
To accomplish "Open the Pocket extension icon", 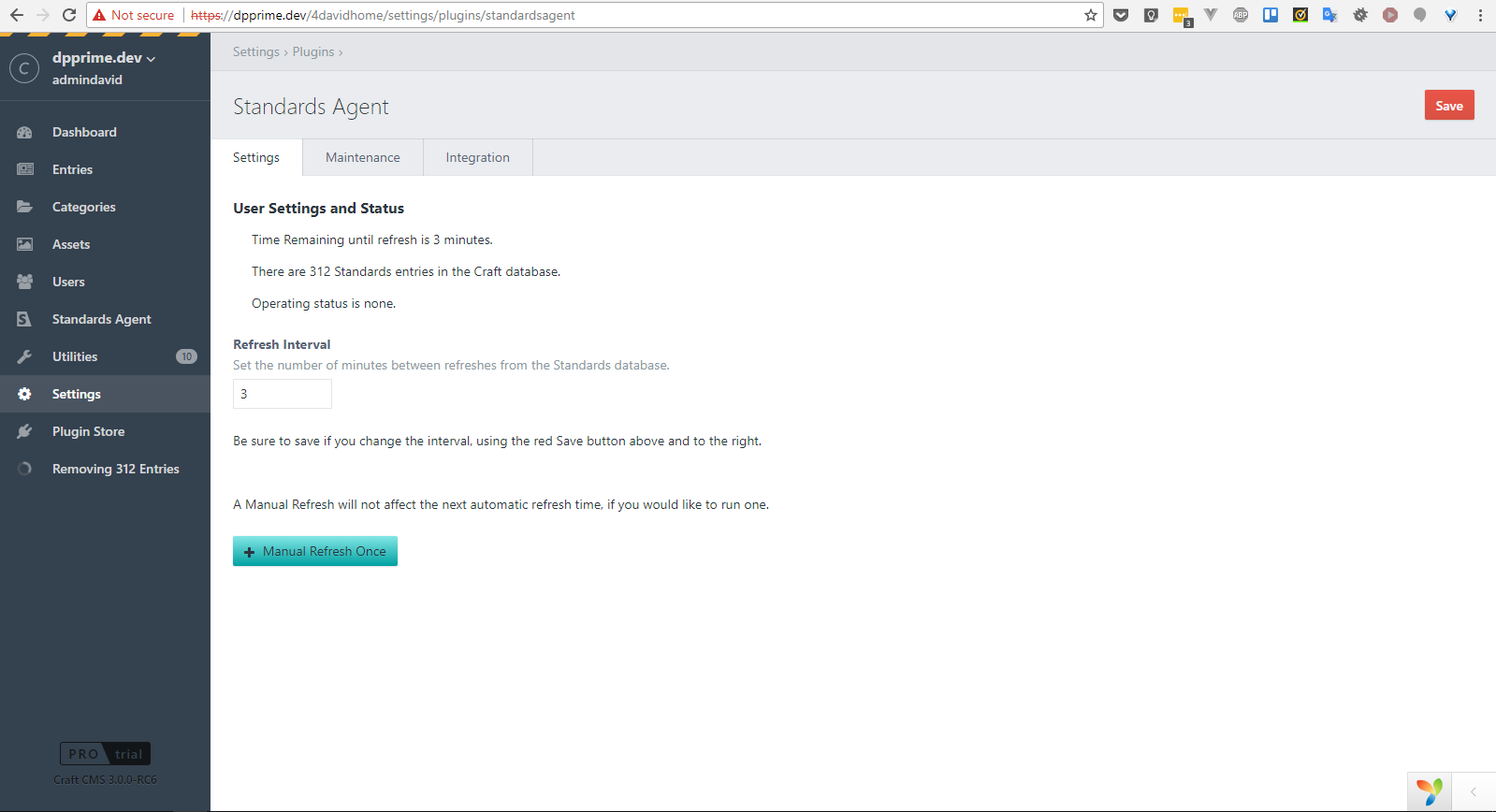I will pyautogui.click(x=1121, y=15).
